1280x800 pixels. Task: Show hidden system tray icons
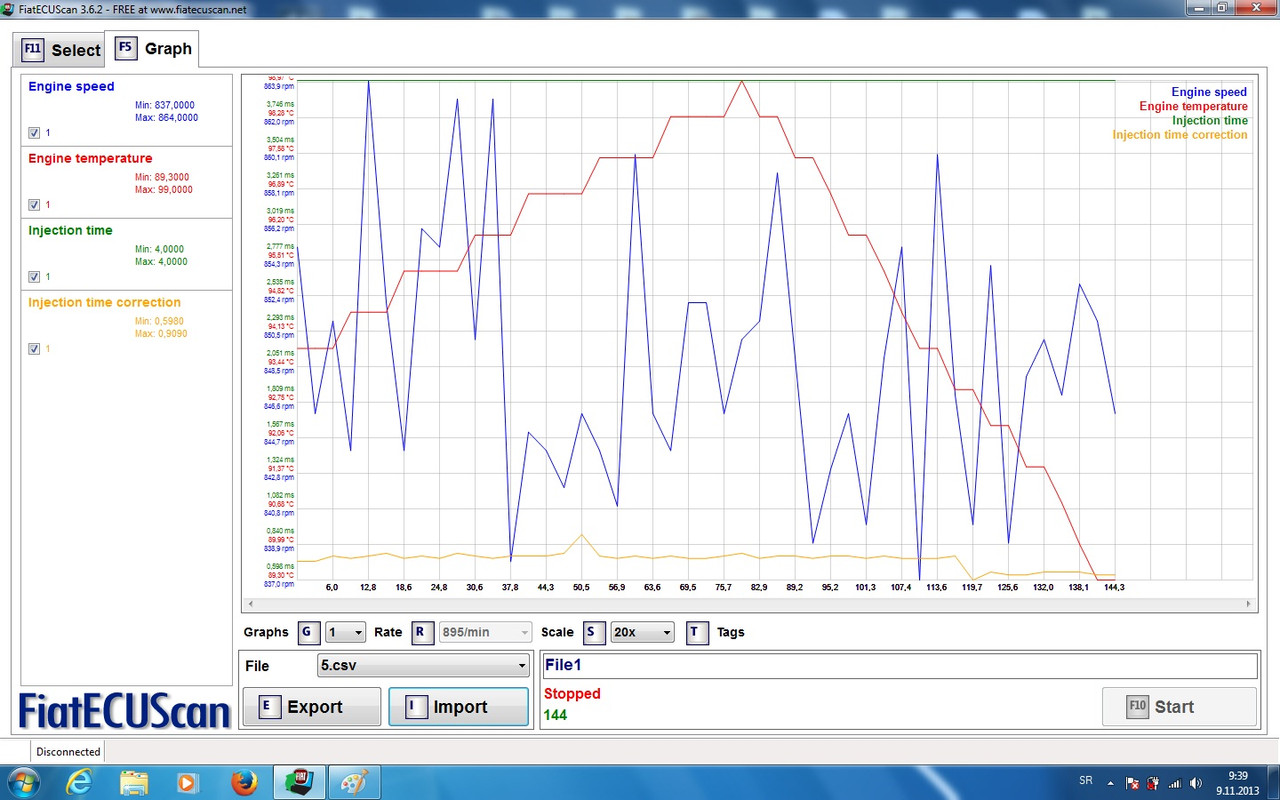1112,781
